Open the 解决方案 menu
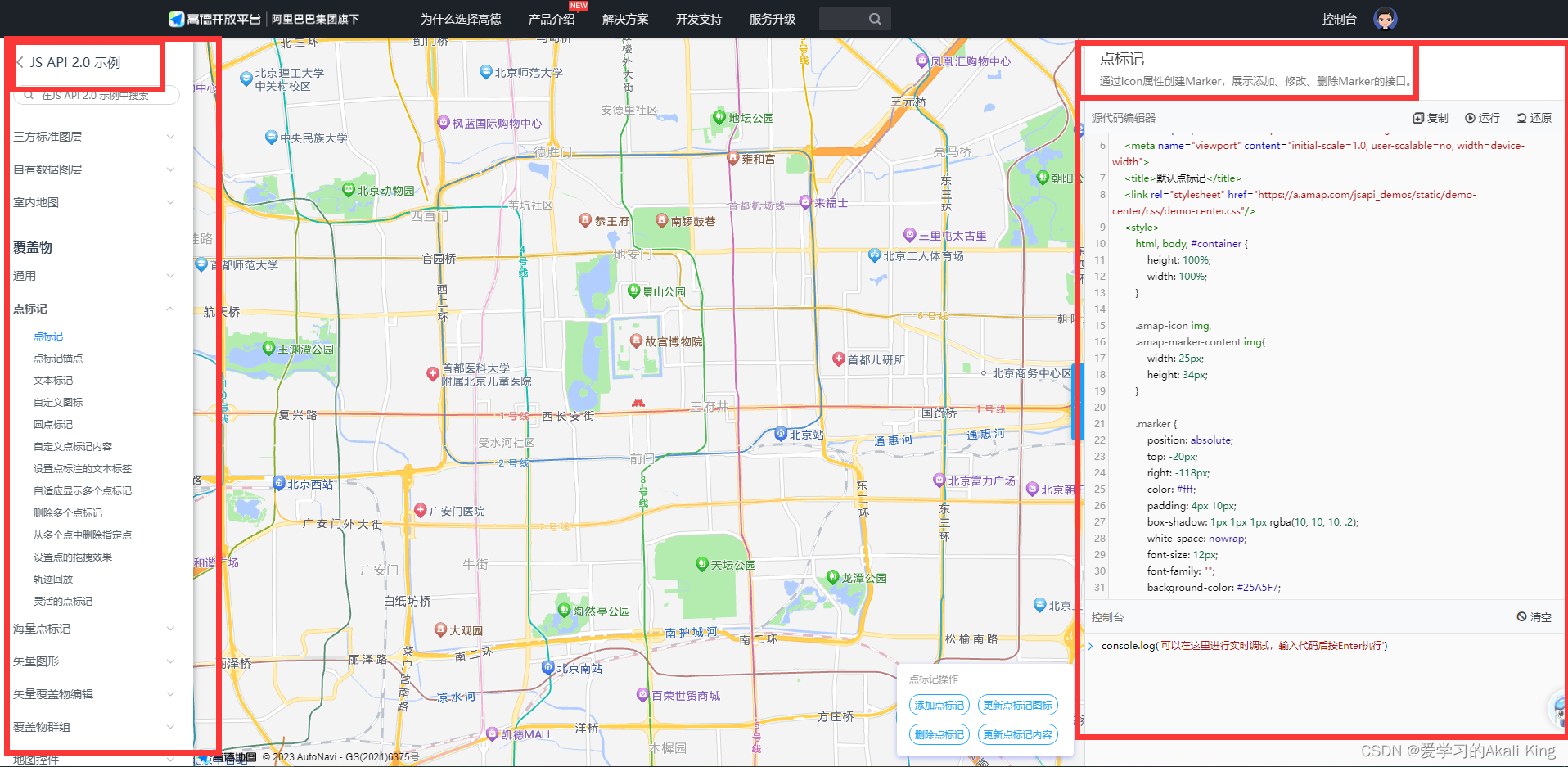1568x767 pixels. tap(624, 18)
